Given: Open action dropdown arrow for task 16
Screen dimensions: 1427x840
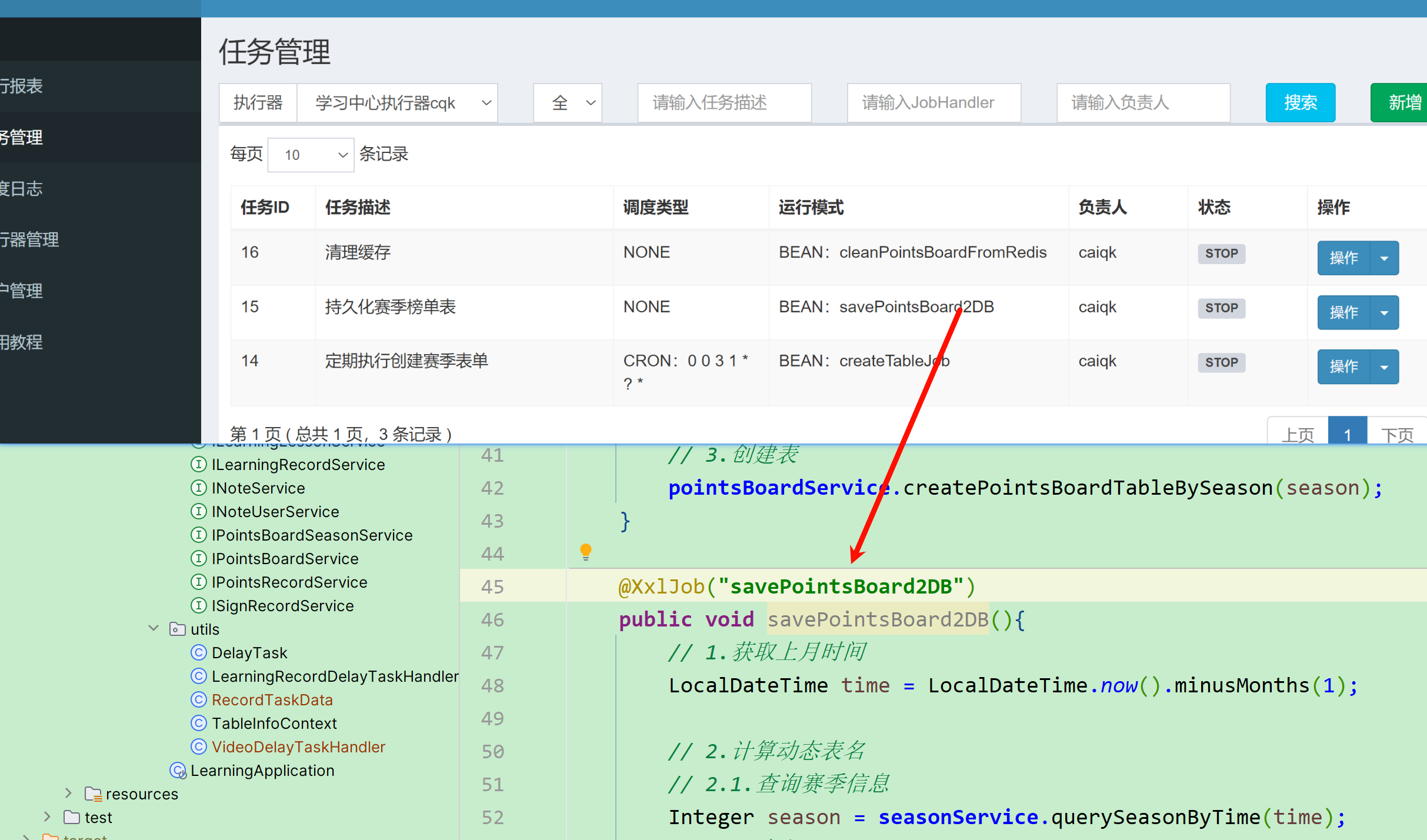Looking at the screenshot, I should pyautogui.click(x=1385, y=258).
